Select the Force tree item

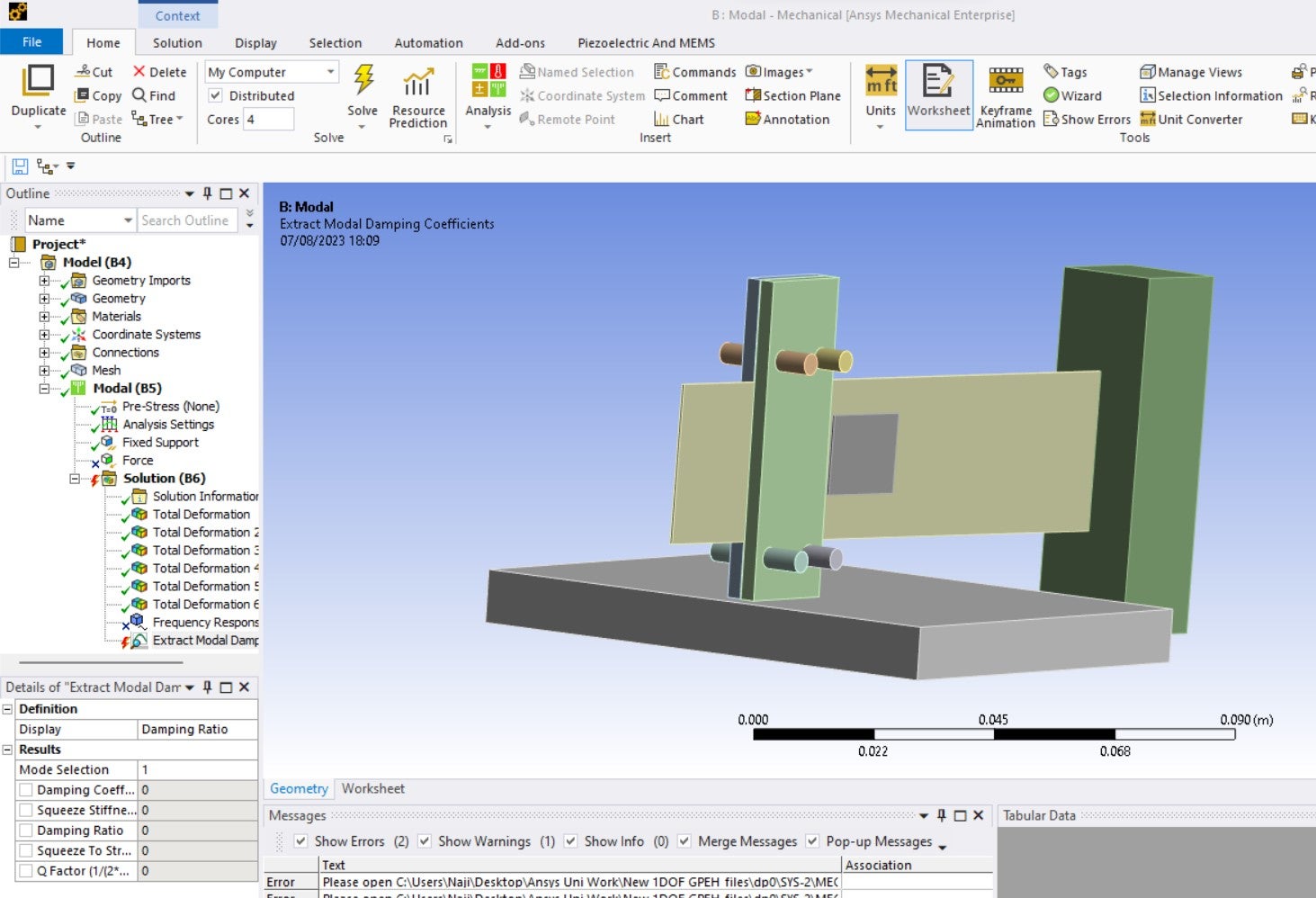(138, 461)
